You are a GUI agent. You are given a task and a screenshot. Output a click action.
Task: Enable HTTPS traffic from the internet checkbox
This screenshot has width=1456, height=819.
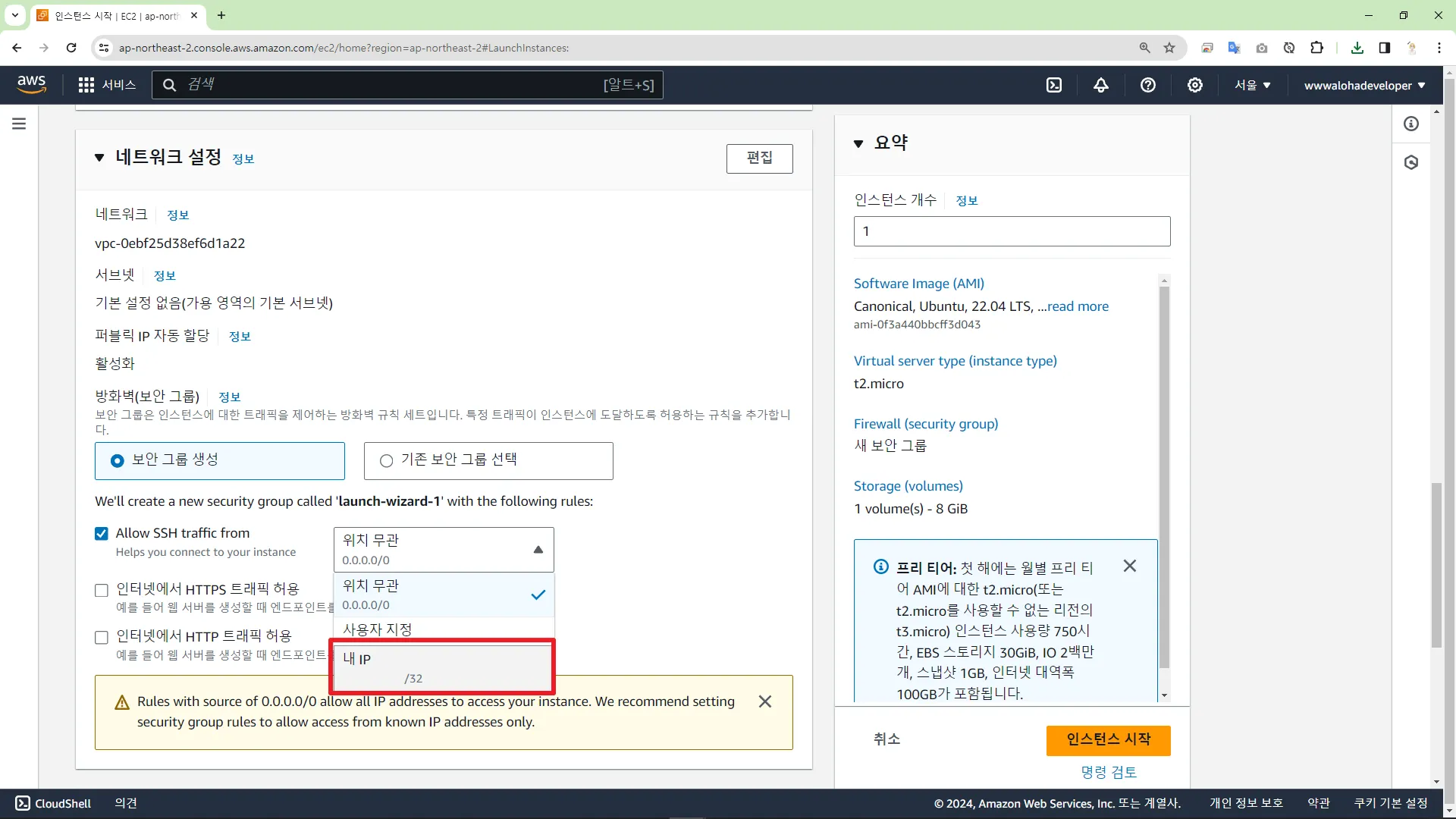tap(102, 590)
